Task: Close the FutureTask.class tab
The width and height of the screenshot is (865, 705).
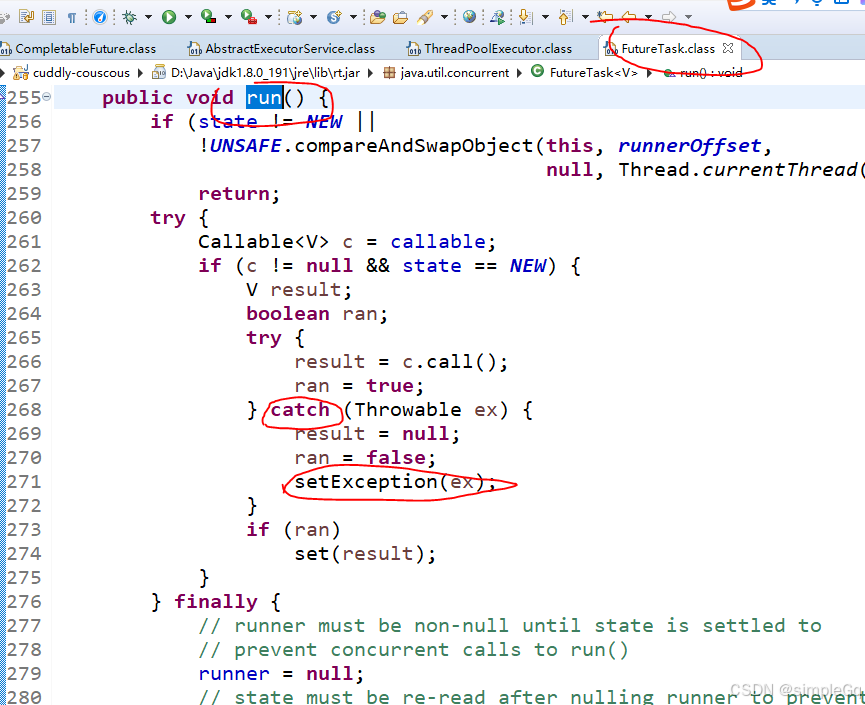Action: coord(728,49)
